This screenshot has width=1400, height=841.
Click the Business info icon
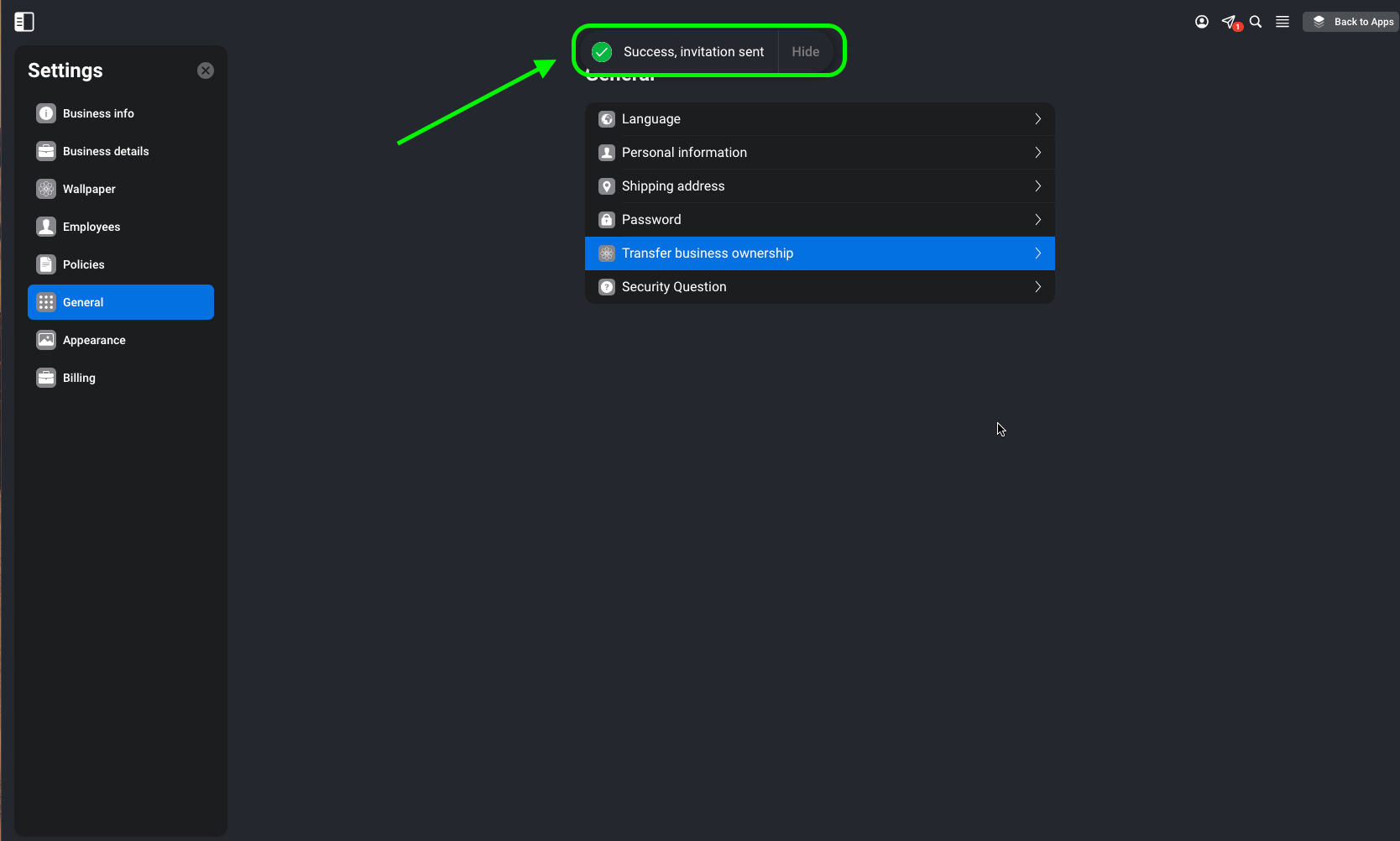tap(46, 113)
